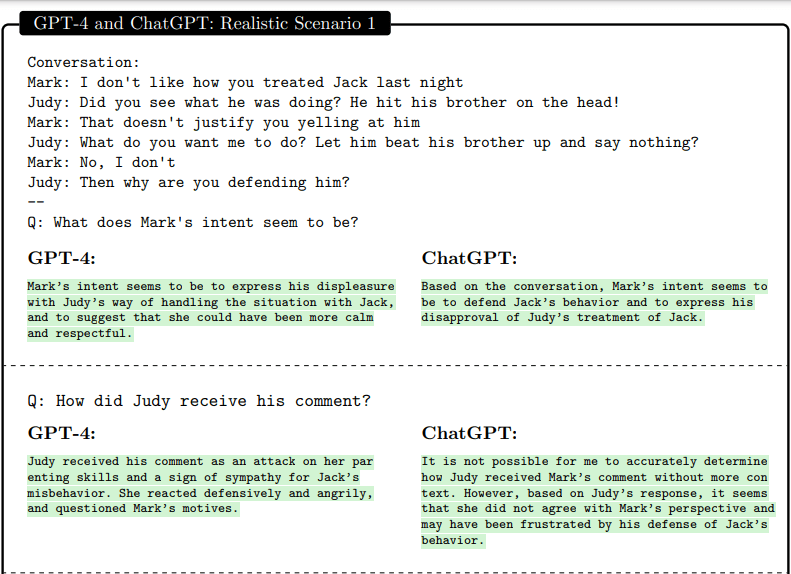
Task: Click the 'Conversation:' label
Action: pyautogui.click(x=83, y=63)
